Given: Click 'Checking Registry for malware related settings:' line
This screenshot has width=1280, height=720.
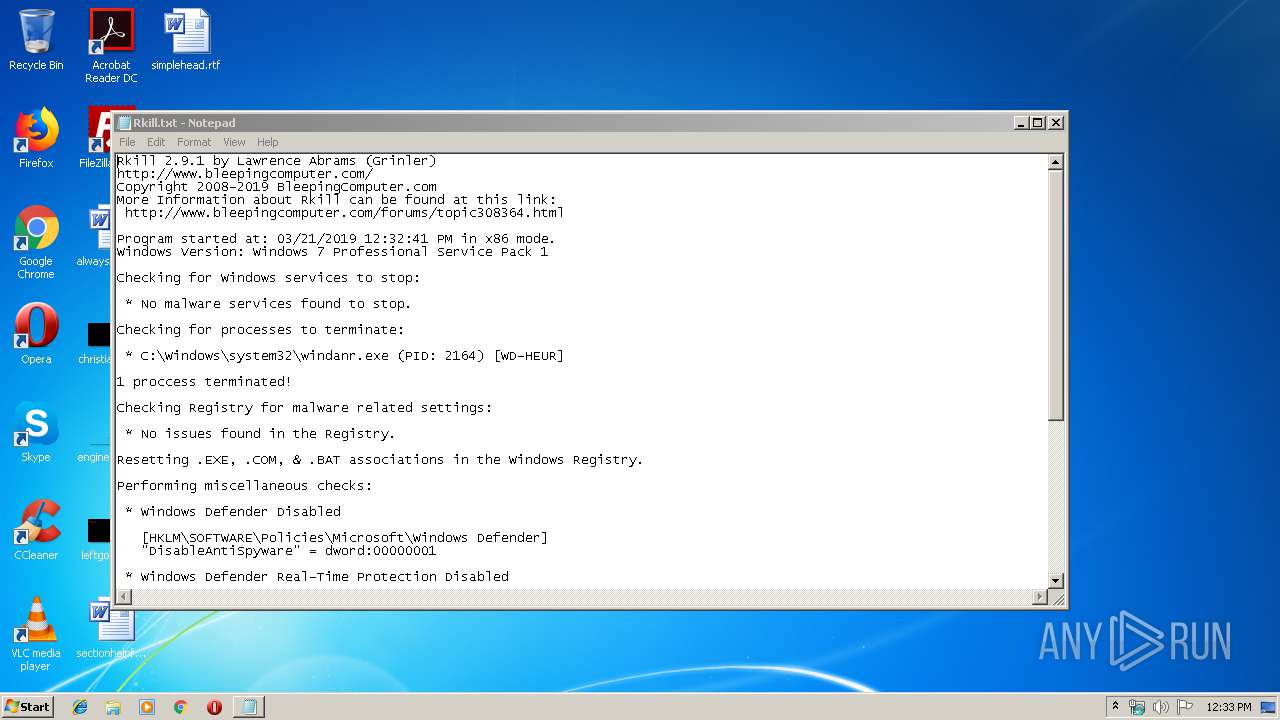Looking at the screenshot, I should [x=304, y=408].
